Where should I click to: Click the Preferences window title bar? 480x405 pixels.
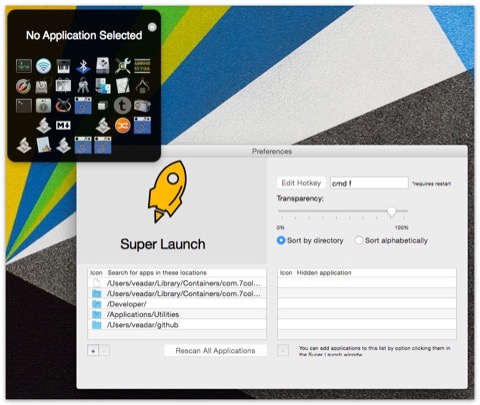point(272,151)
